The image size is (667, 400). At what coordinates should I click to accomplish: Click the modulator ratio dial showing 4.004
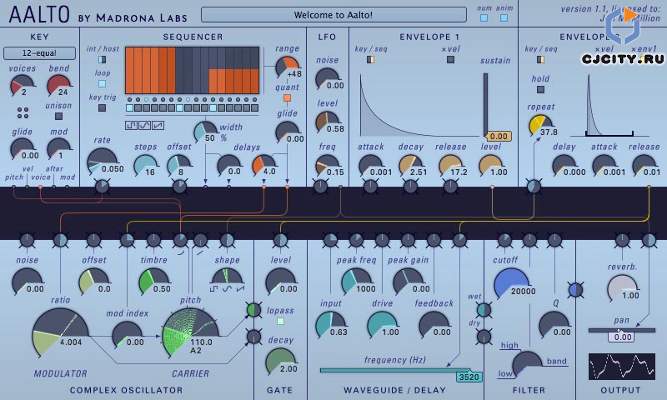pos(60,333)
